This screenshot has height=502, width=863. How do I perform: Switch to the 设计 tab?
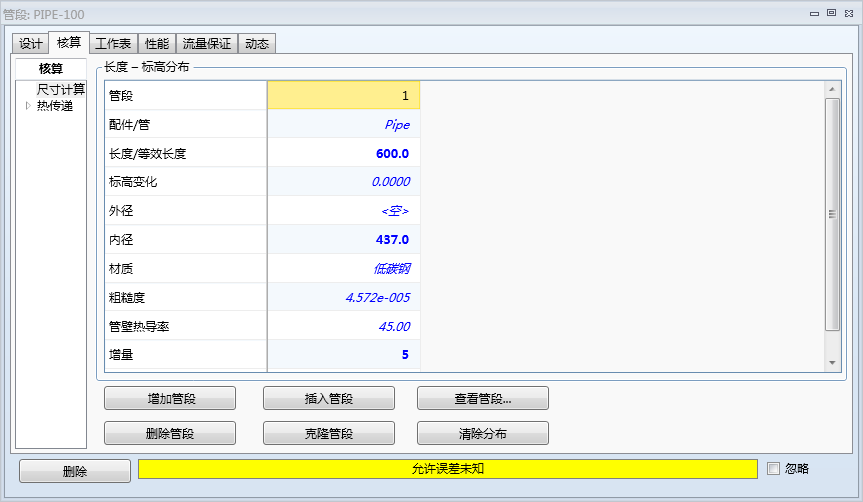pyautogui.click(x=31, y=44)
